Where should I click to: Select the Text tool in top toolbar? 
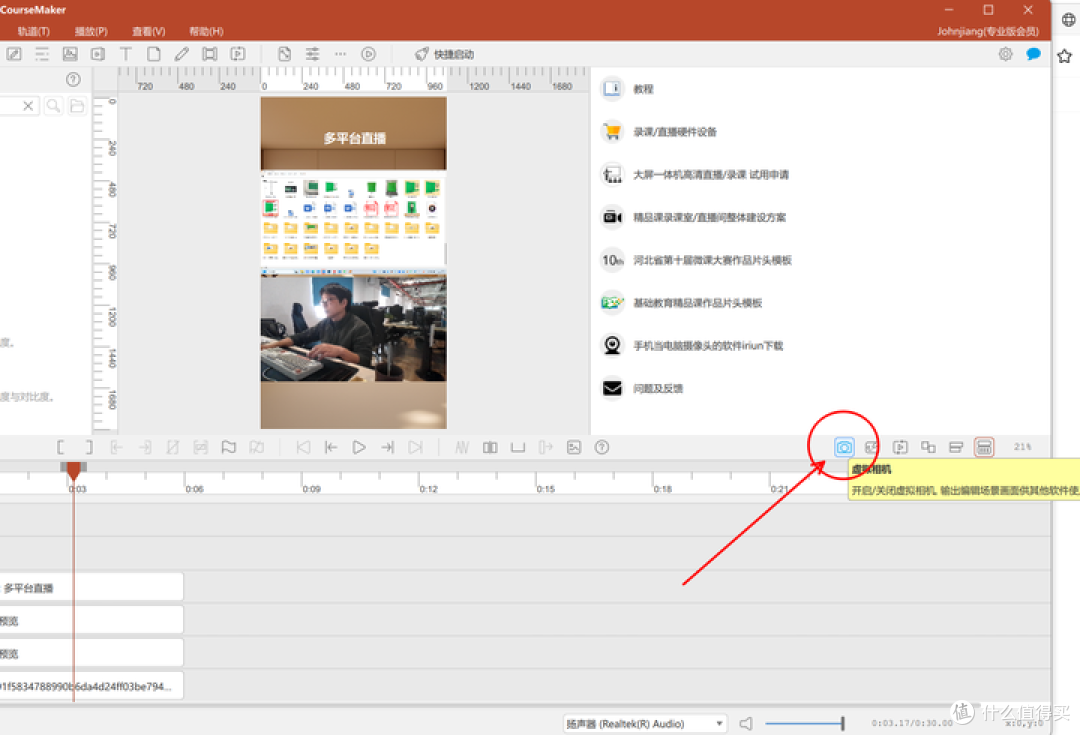[125, 54]
